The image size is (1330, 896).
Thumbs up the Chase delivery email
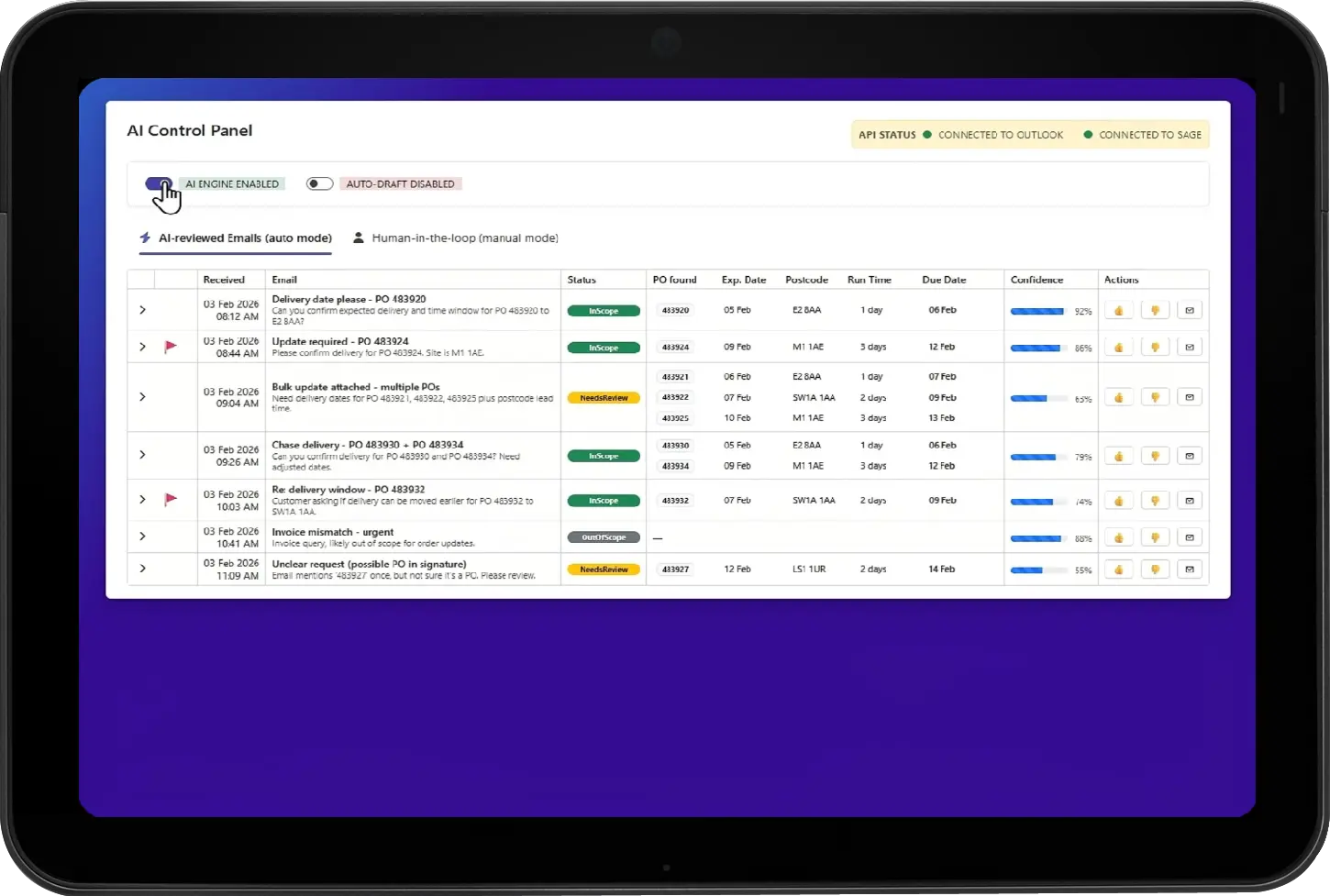(1119, 456)
